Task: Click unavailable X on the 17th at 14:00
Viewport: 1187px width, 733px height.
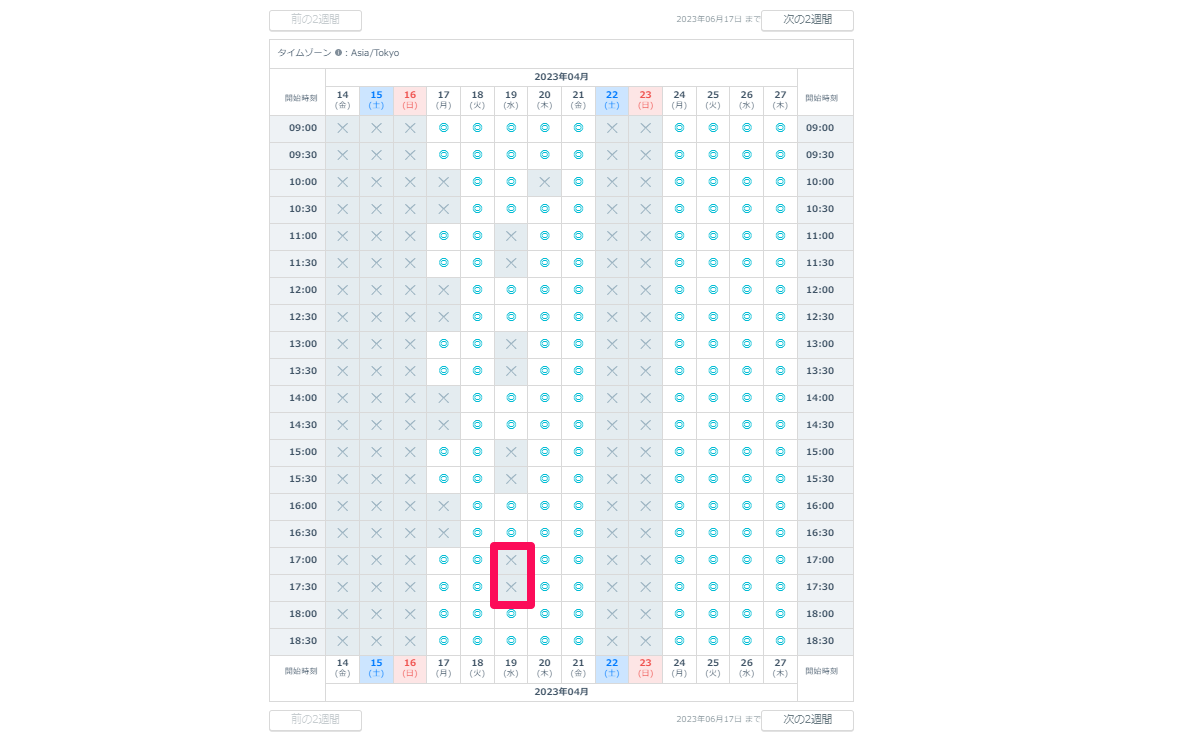Action: pos(444,398)
